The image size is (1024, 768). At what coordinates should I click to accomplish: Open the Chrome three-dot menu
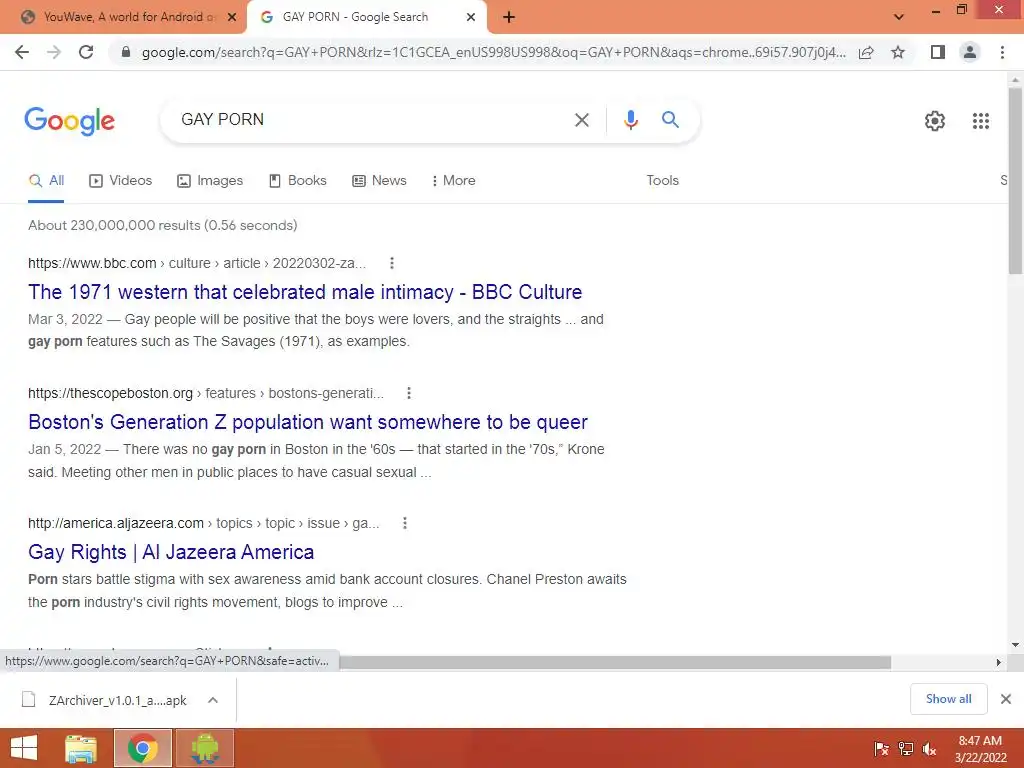(1002, 52)
